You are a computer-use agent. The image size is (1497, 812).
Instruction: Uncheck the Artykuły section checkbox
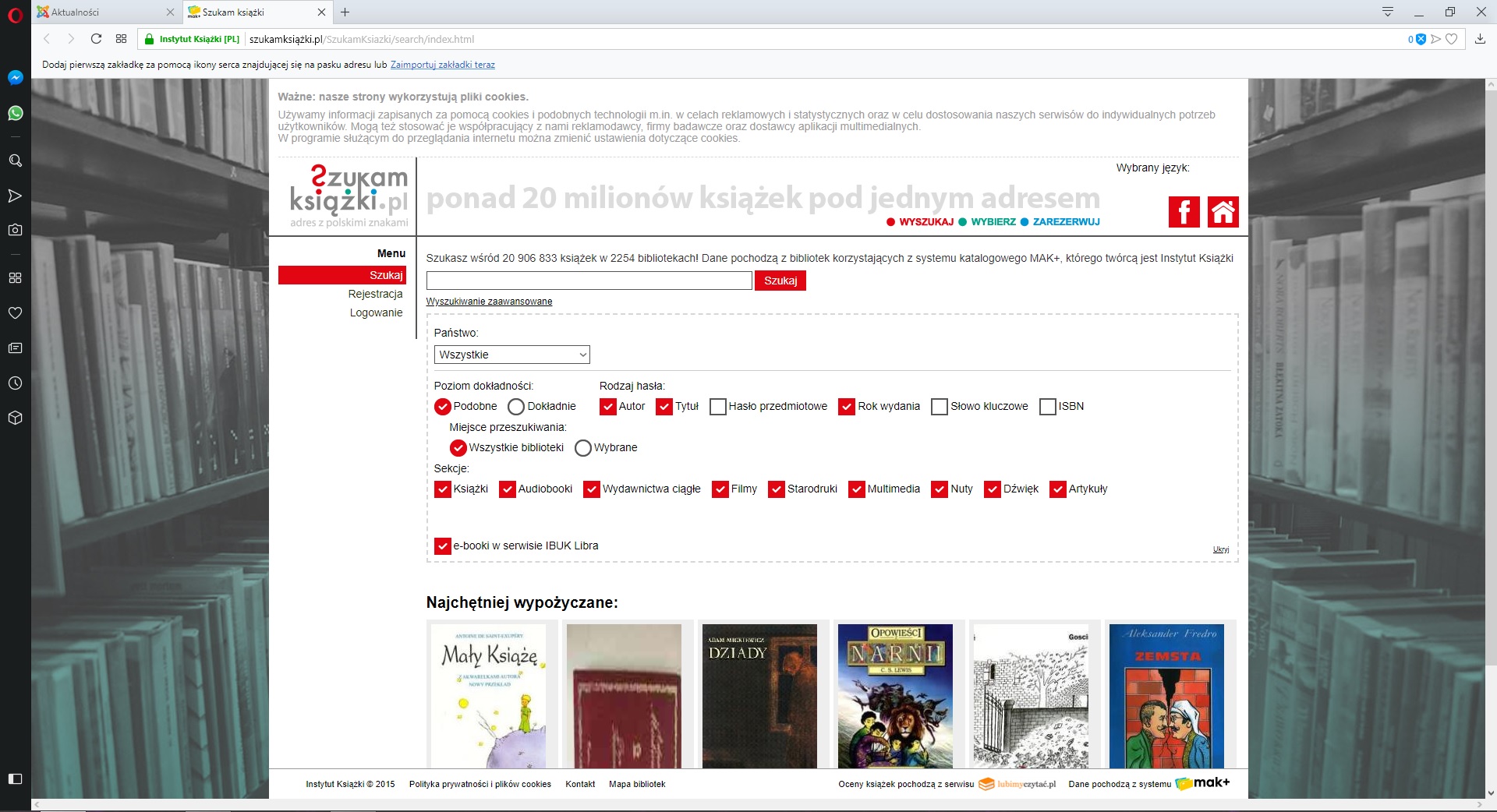[1058, 489]
